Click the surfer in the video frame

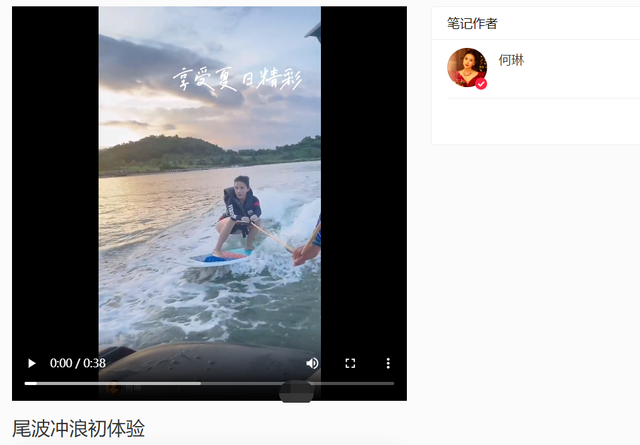240,214
